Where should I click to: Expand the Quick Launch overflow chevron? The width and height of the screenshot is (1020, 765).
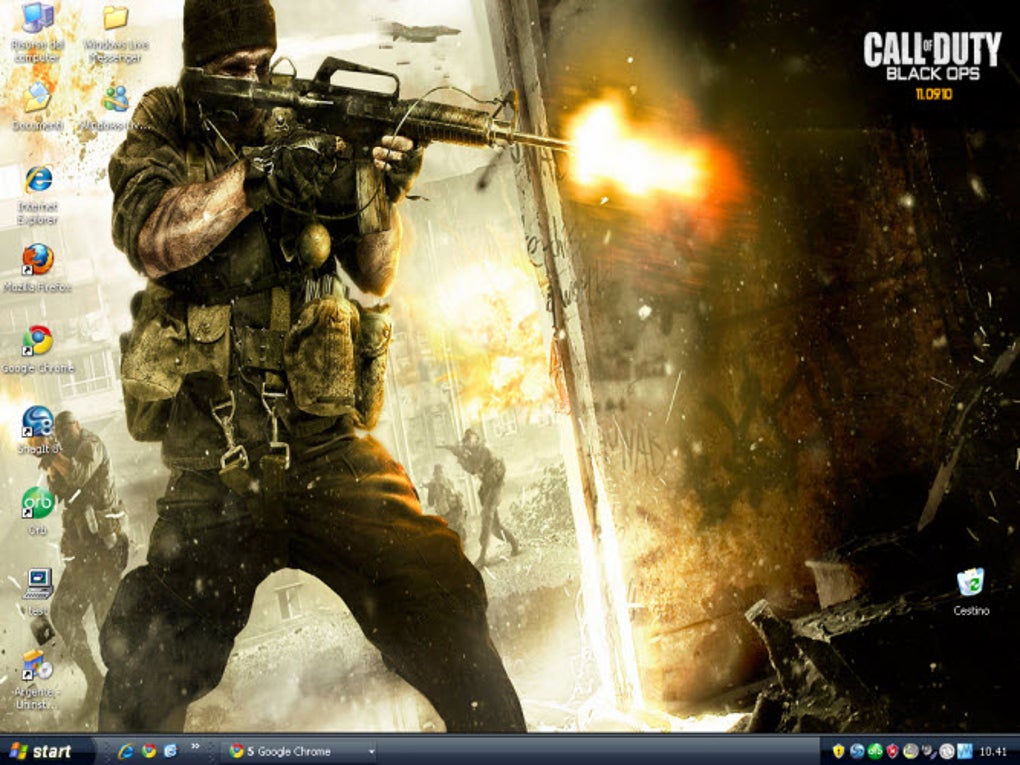tap(195, 747)
